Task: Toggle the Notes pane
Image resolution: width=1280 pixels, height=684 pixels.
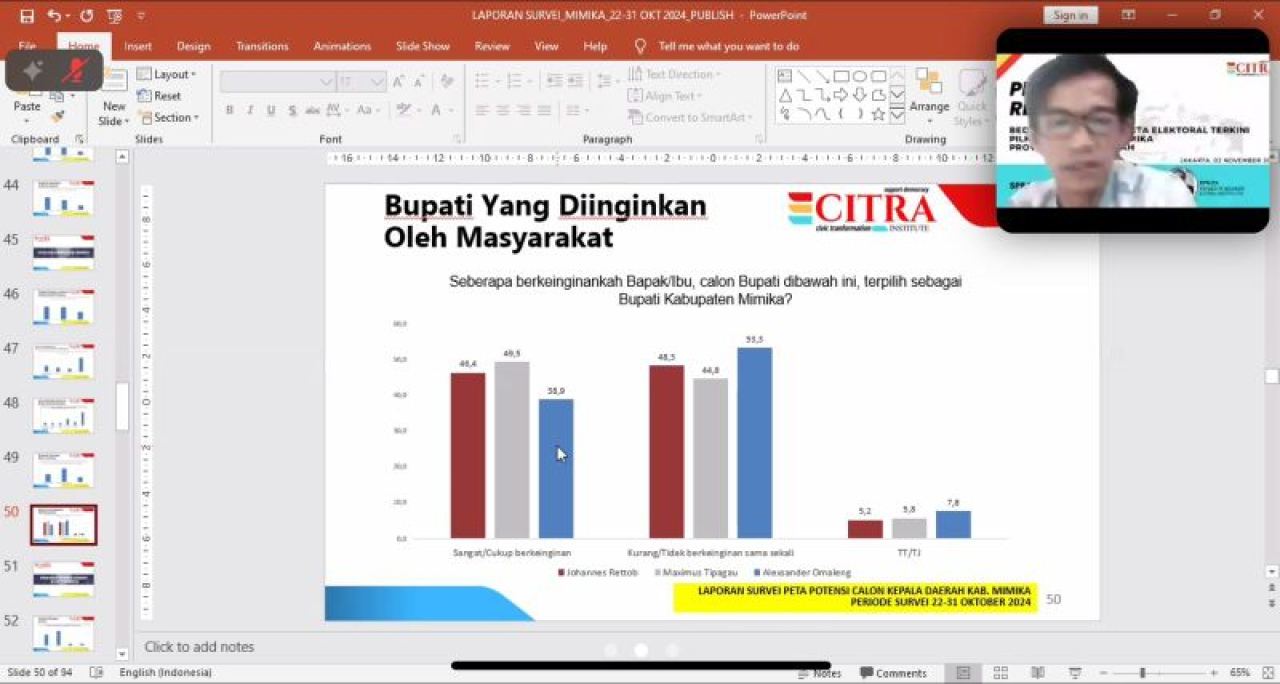Action: [x=819, y=673]
